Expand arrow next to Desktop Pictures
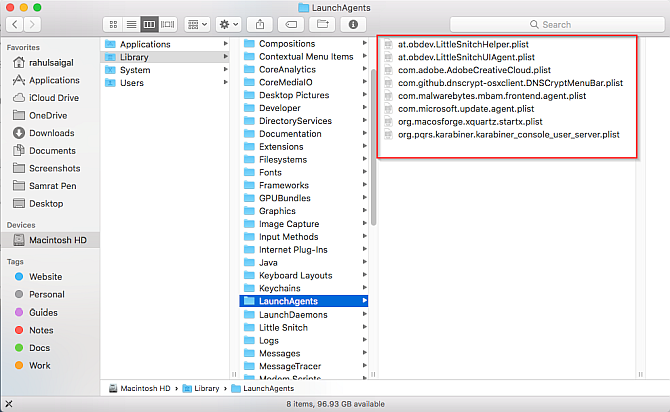Image resolution: width=670 pixels, height=412 pixels. (364, 94)
